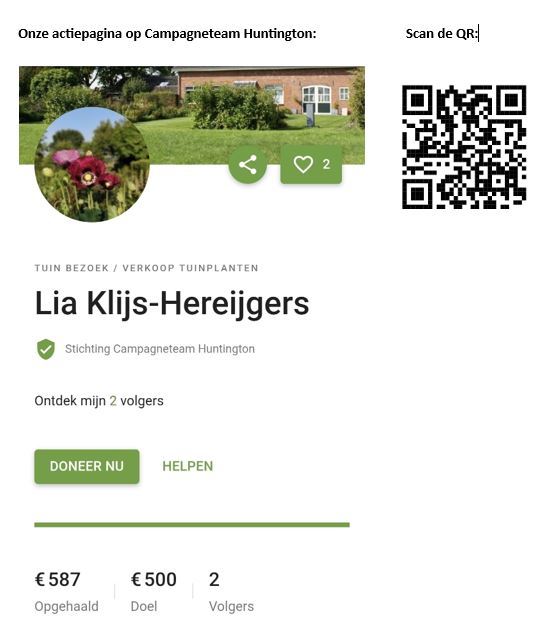This screenshot has height=641, width=540.
Task: Click the HELPEN link
Action: coord(188,466)
